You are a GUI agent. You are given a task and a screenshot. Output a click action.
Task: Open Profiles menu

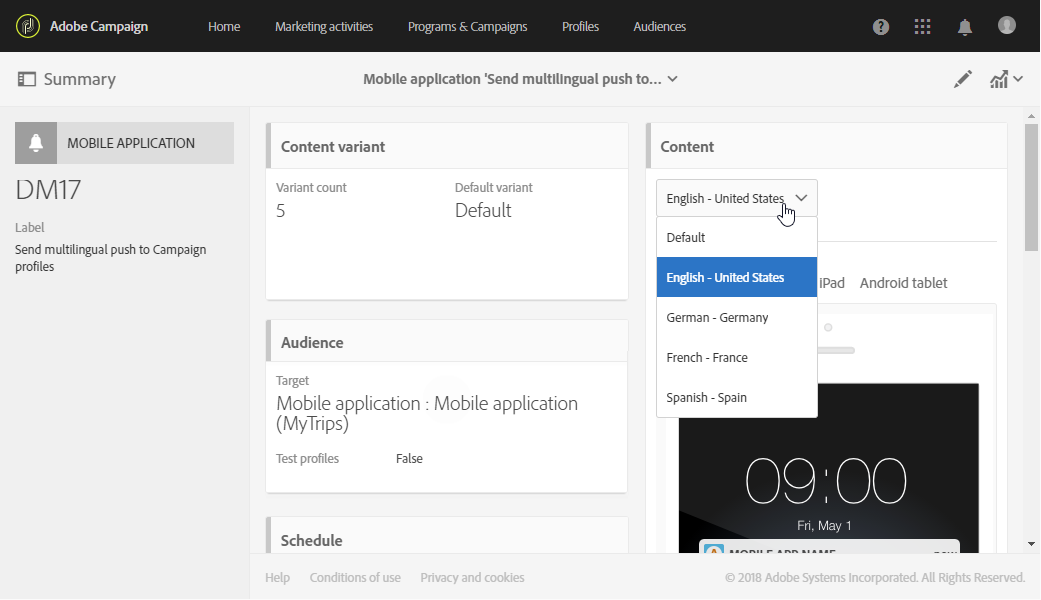point(580,27)
